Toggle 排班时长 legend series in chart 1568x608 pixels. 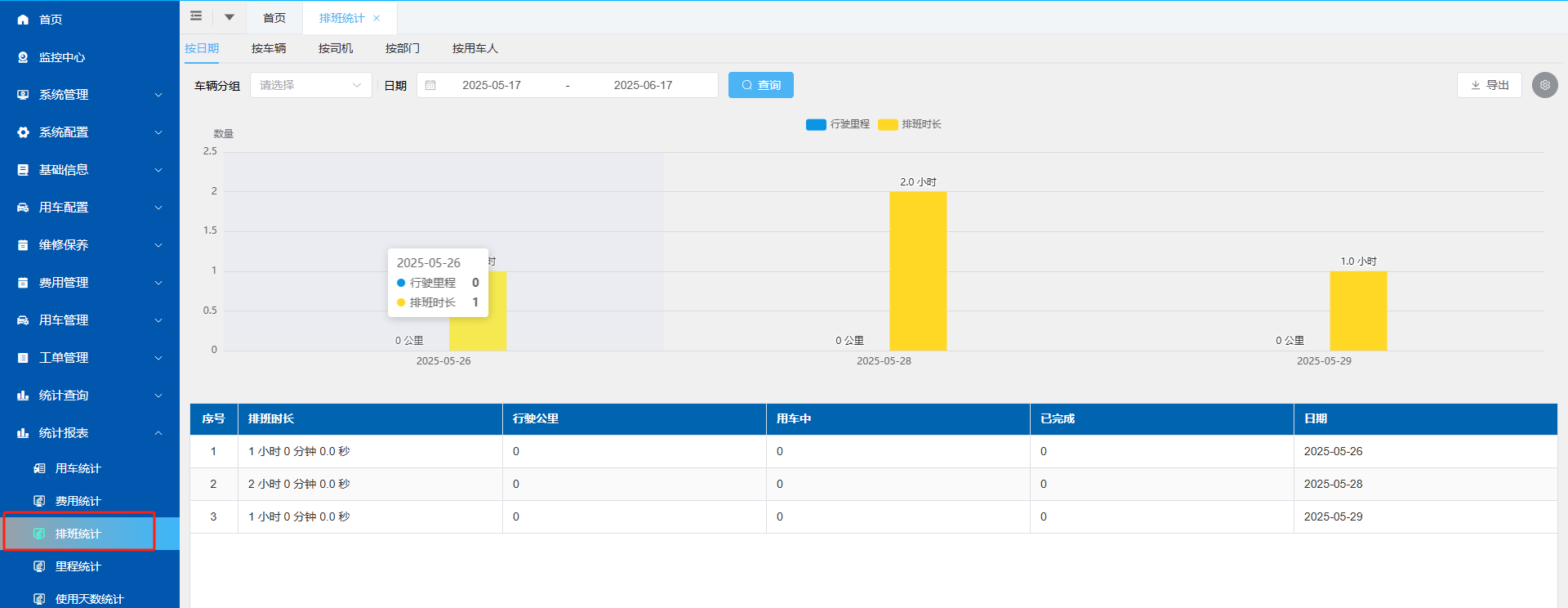910,124
